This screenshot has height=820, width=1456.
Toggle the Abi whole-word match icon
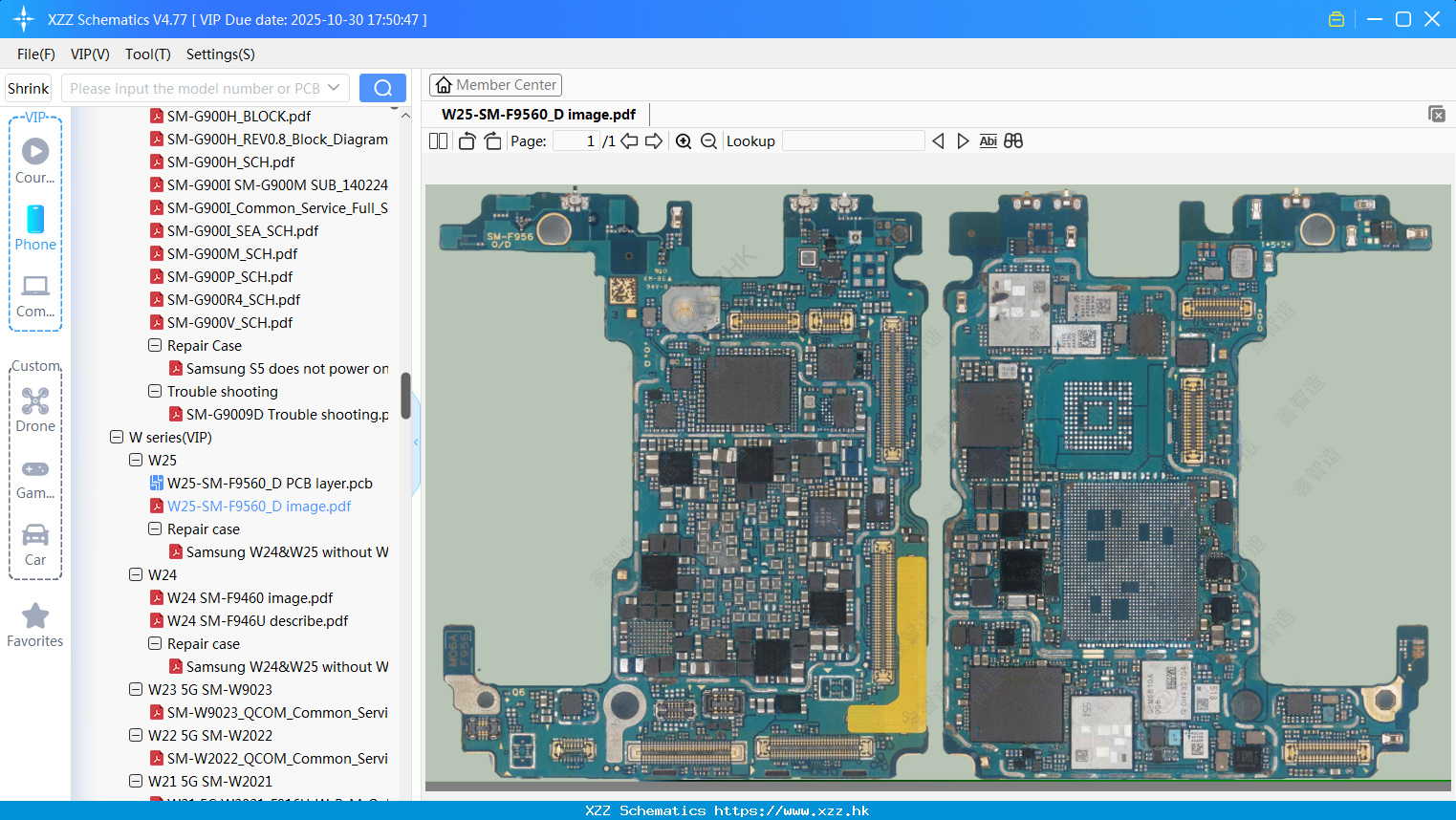tap(988, 140)
